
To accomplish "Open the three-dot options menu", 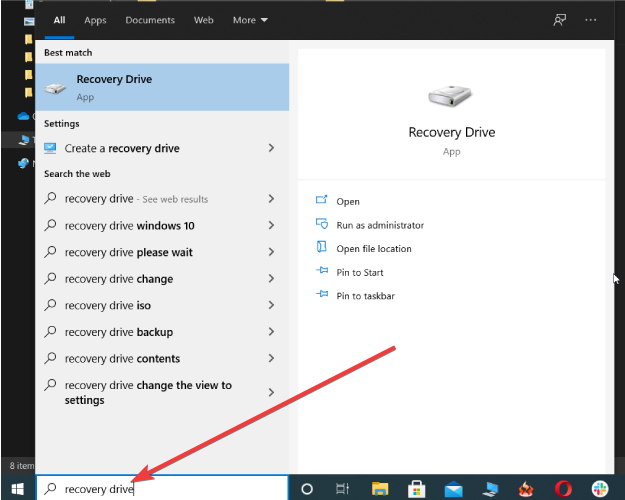I will (x=591, y=20).
